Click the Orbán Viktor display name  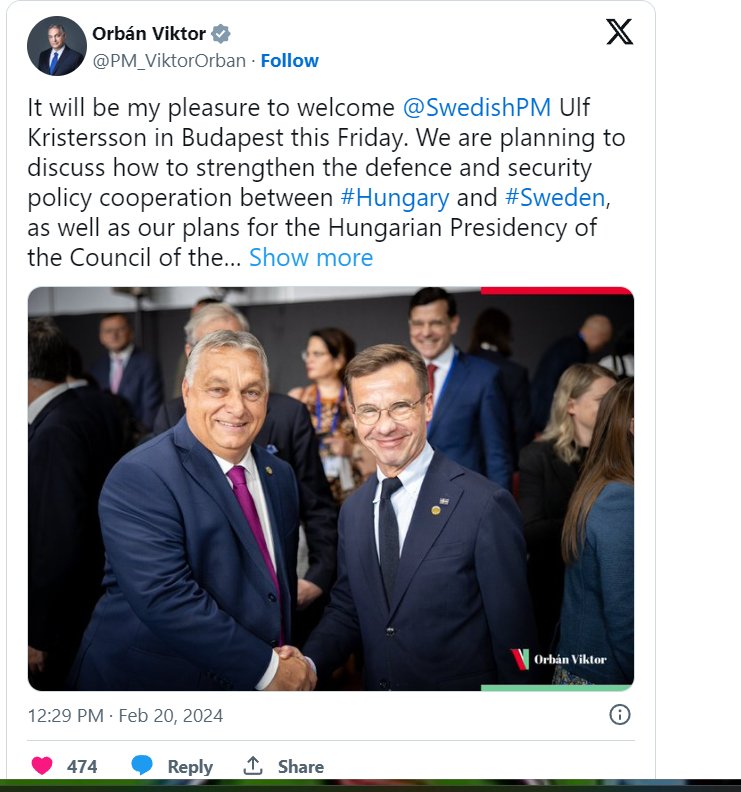(148, 34)
